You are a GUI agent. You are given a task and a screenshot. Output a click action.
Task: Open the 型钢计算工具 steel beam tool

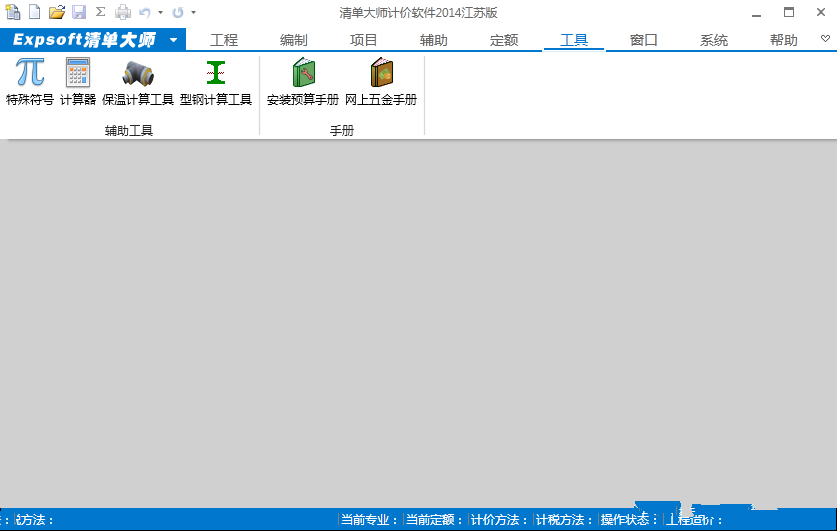[x=216, y=82]
